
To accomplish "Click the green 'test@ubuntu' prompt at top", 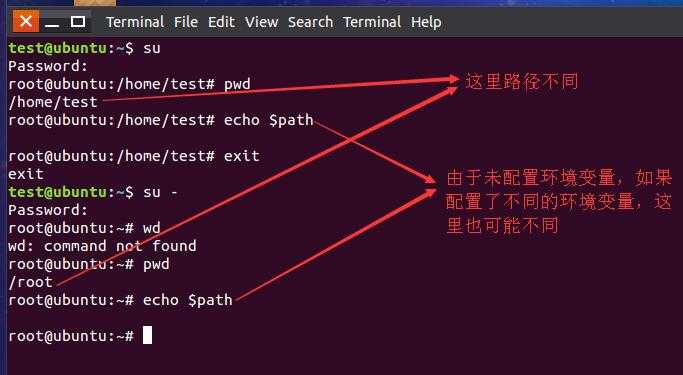I will 57,48.
